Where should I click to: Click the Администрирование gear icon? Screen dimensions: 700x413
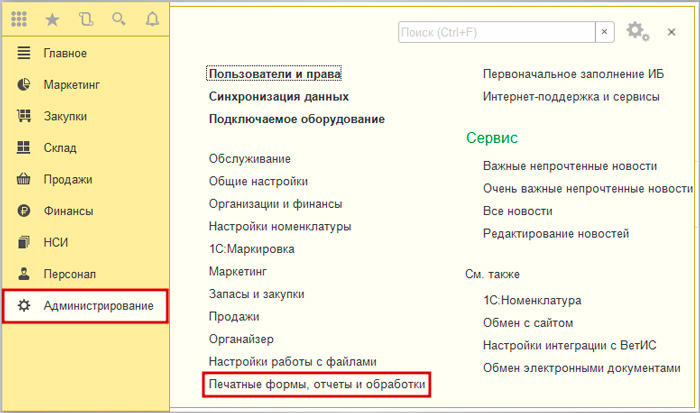tap(24, 306)
